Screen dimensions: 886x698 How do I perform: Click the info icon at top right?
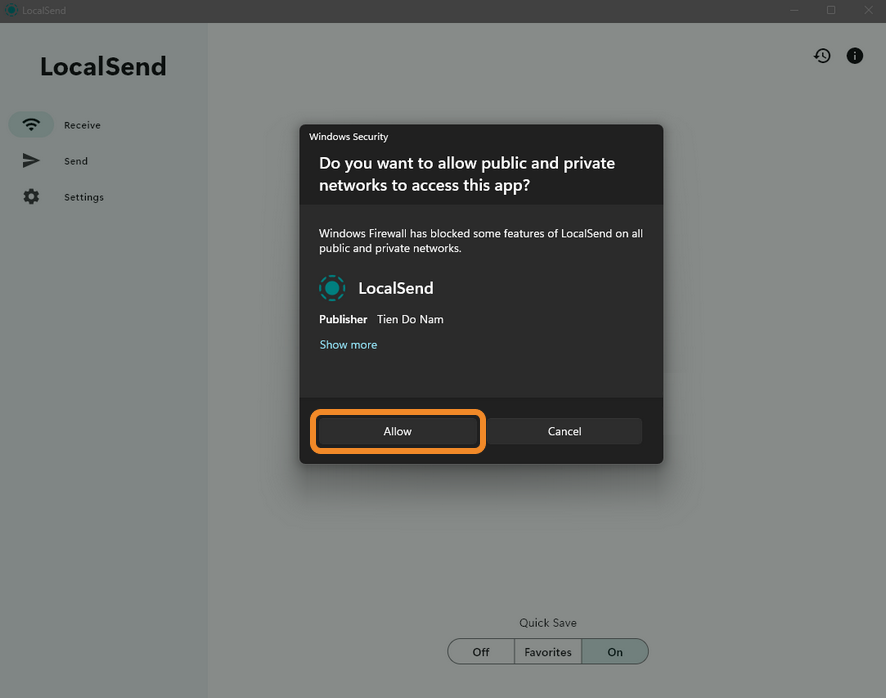[x=855, y=56]
